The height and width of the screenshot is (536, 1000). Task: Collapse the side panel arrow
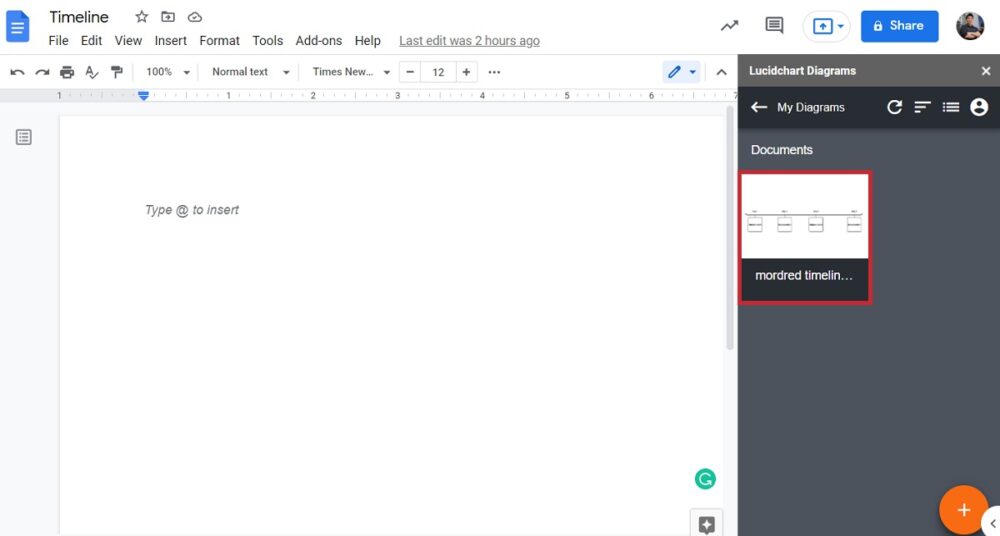pos(992,523)
